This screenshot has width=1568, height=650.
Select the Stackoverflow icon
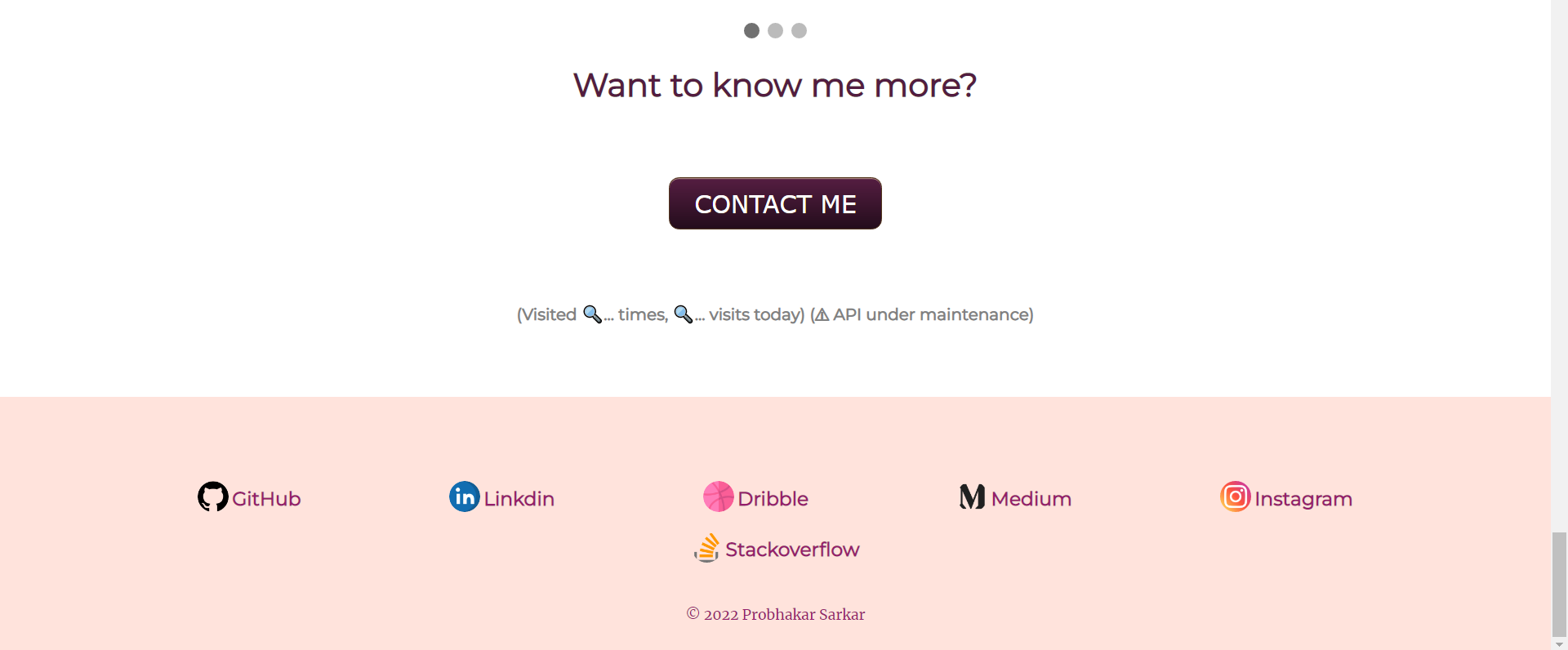(x=707, y=548)
